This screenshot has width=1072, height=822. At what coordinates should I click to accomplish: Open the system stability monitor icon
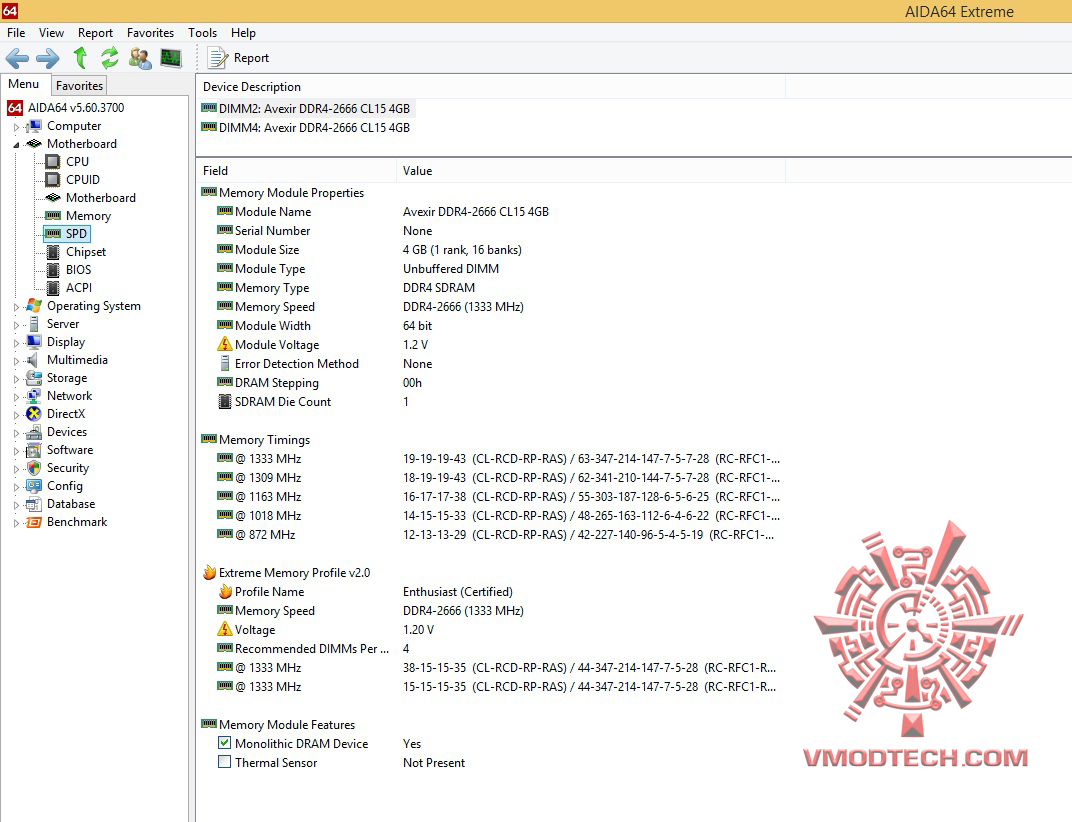(x=171, y=58)
